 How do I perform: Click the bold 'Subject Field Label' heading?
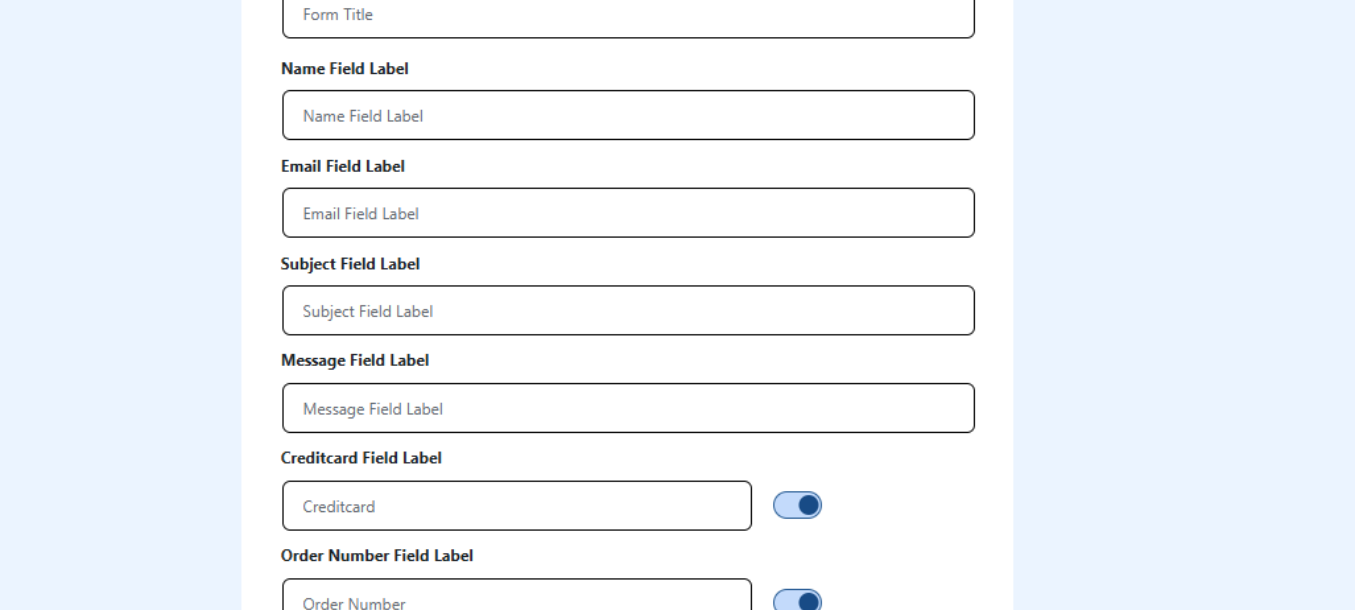(x=350, y=264)
